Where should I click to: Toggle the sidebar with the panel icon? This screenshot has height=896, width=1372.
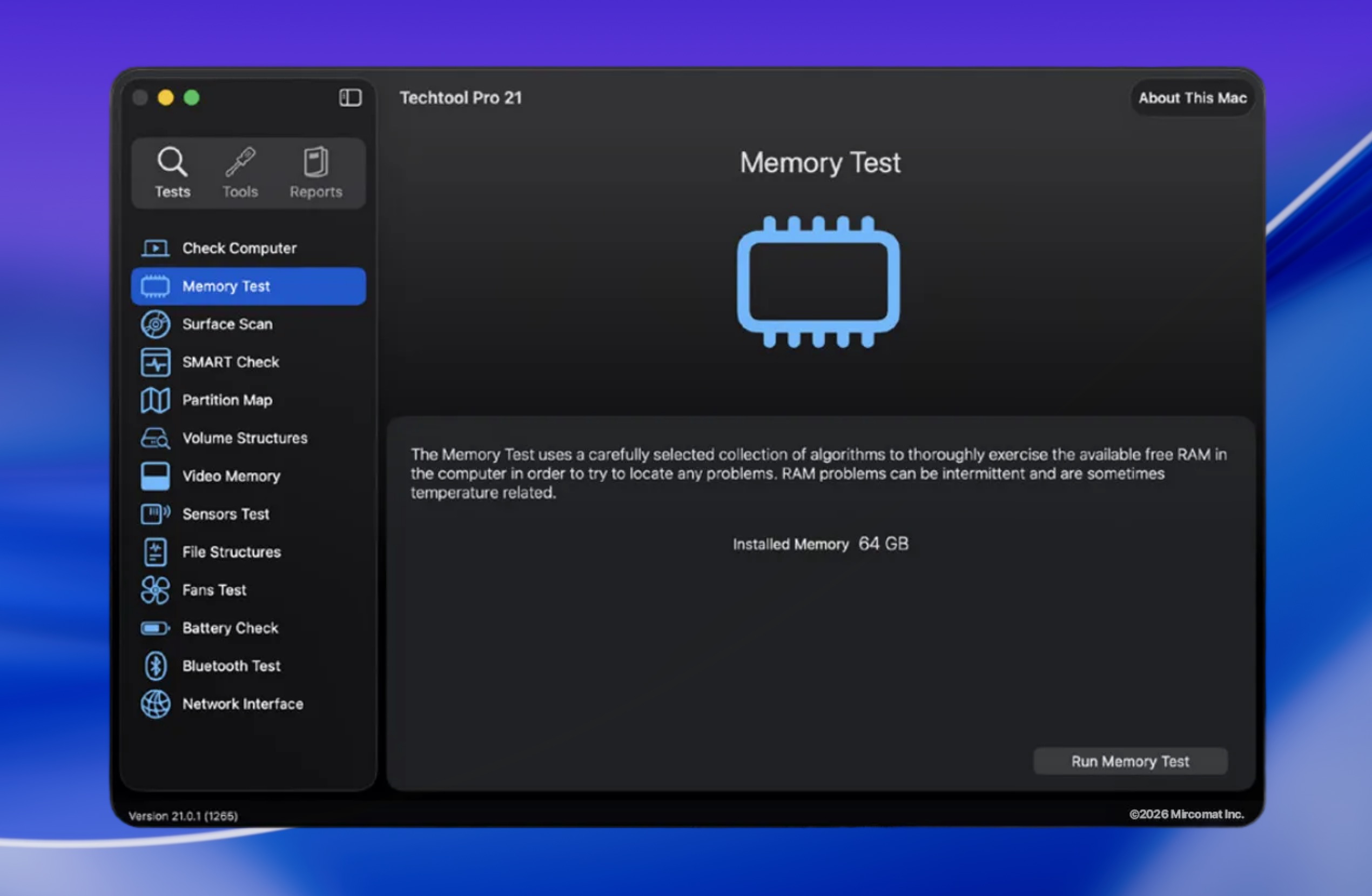[x=350, y=97]
